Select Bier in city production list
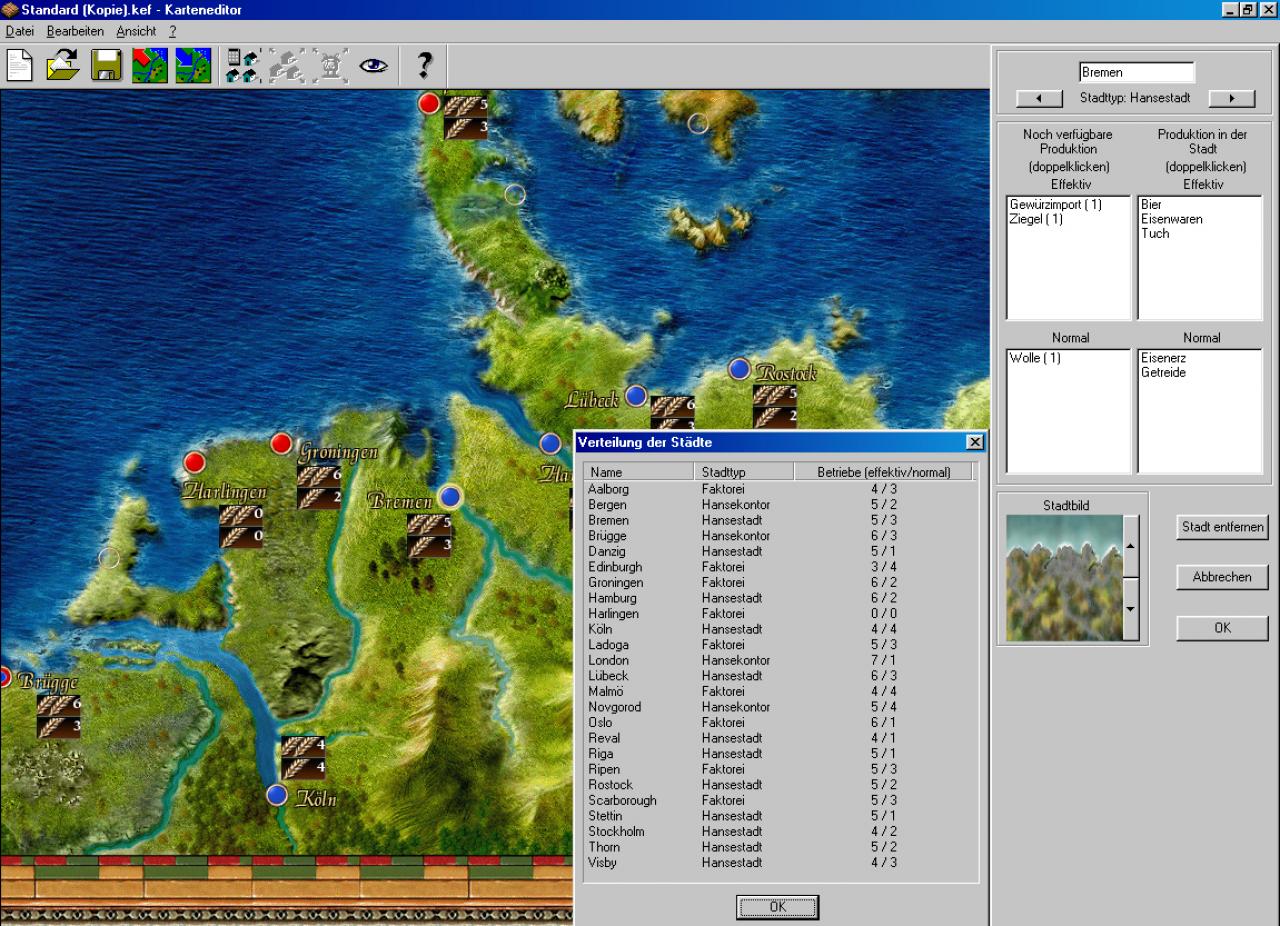 pos(1150,205)
